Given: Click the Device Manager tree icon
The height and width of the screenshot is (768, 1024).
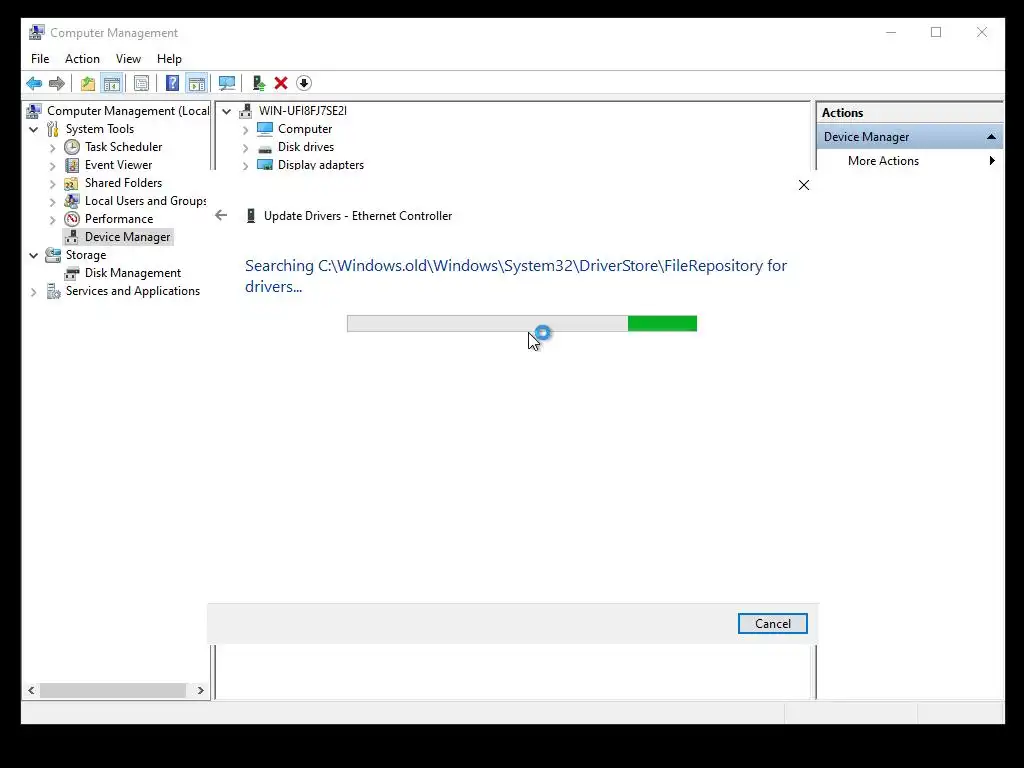Looking at the screenshot, I should click(x=72, y=237).
